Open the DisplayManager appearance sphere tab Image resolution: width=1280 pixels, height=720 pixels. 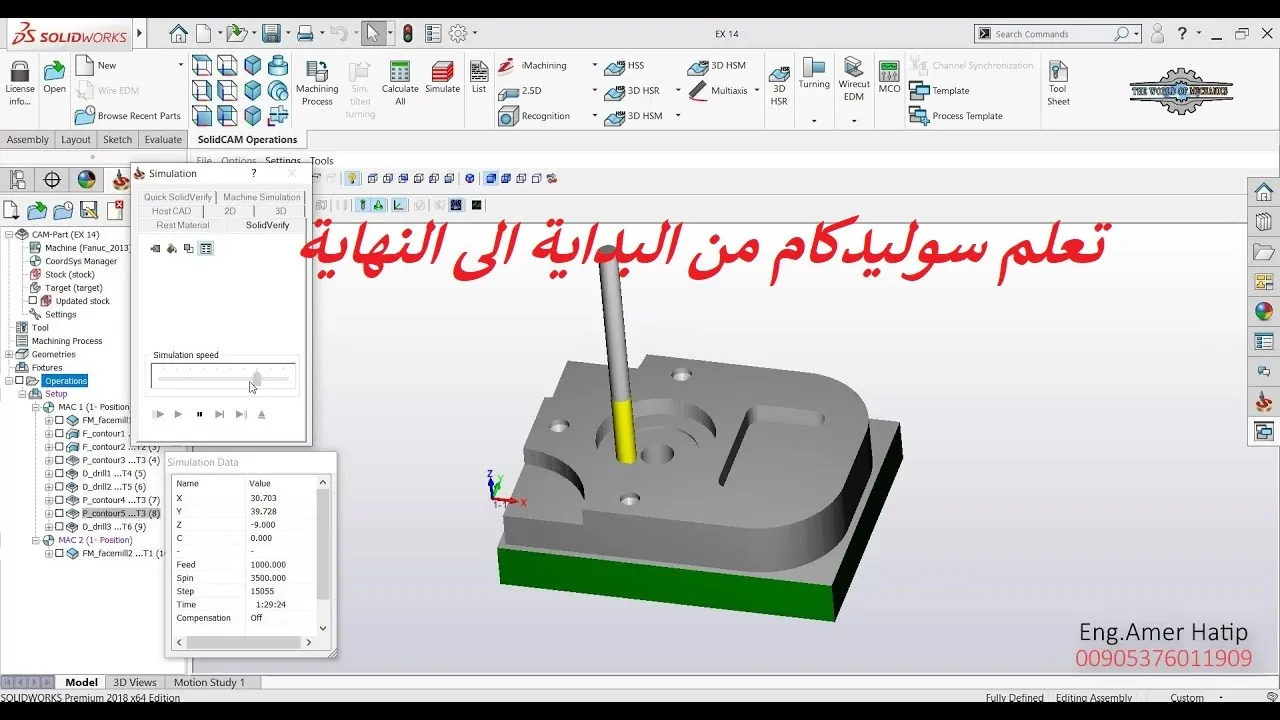87,180
